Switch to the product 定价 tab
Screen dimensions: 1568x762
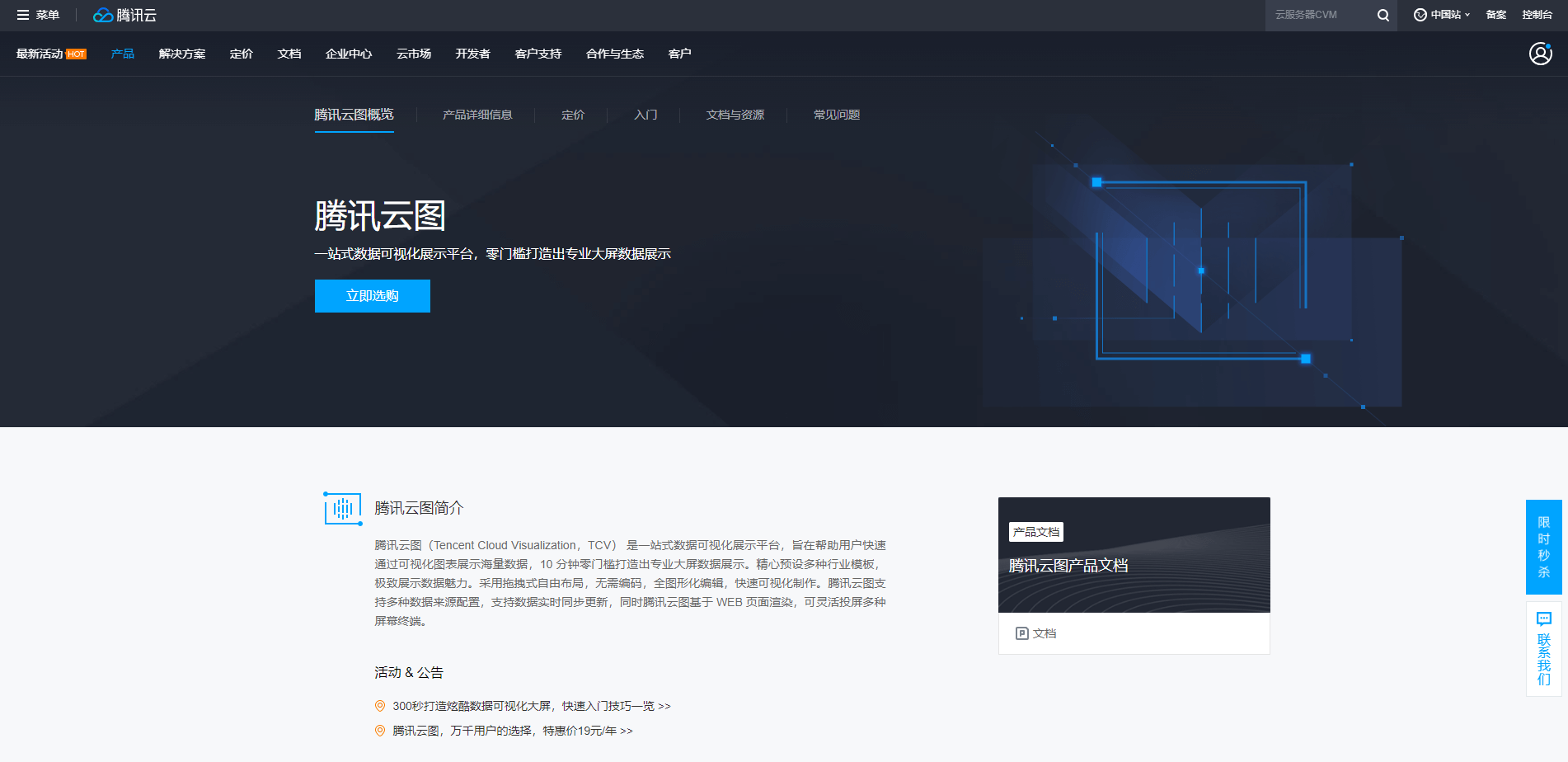click(x=573, y=115)
